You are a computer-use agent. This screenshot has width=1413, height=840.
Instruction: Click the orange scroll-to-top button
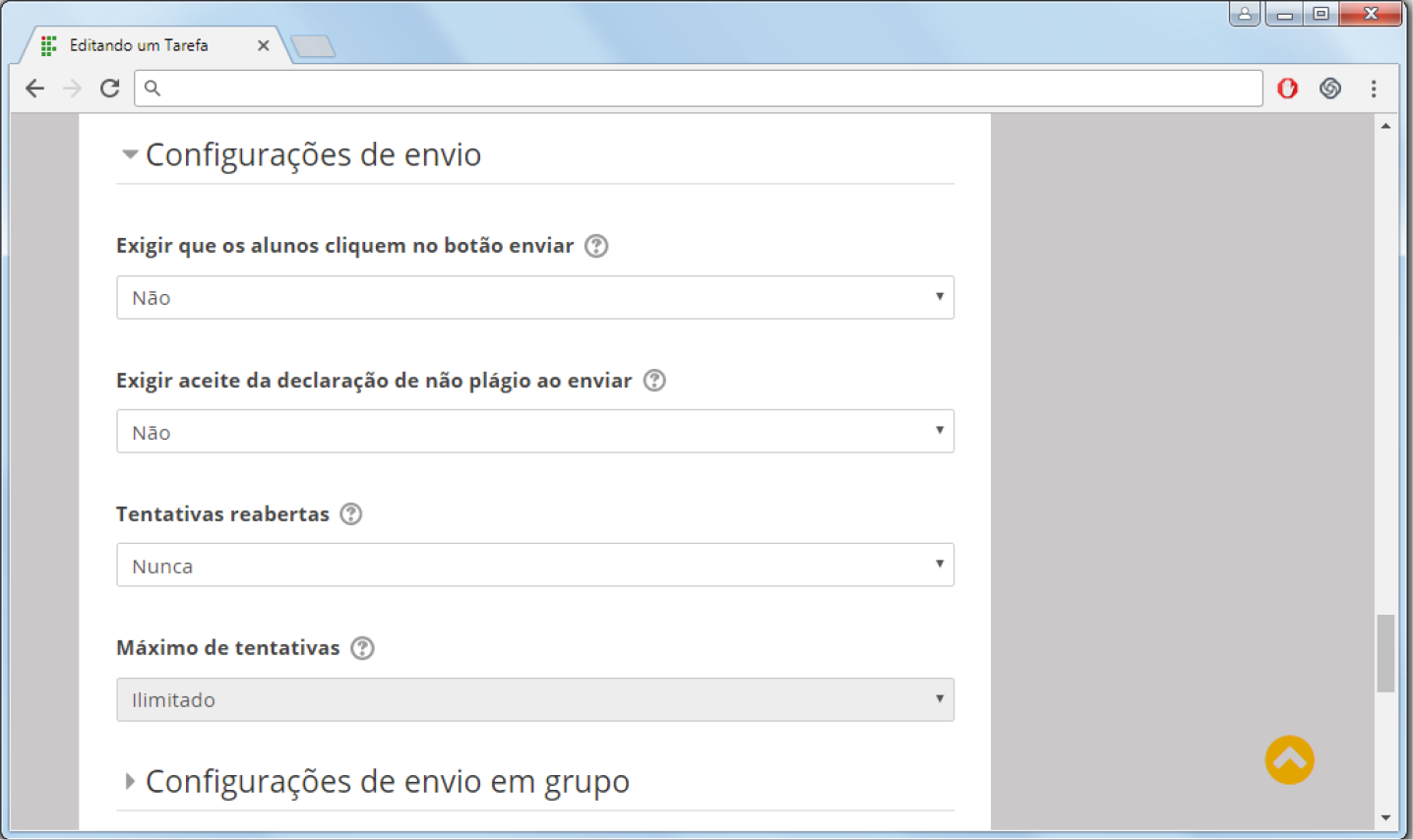[1289, 760]
